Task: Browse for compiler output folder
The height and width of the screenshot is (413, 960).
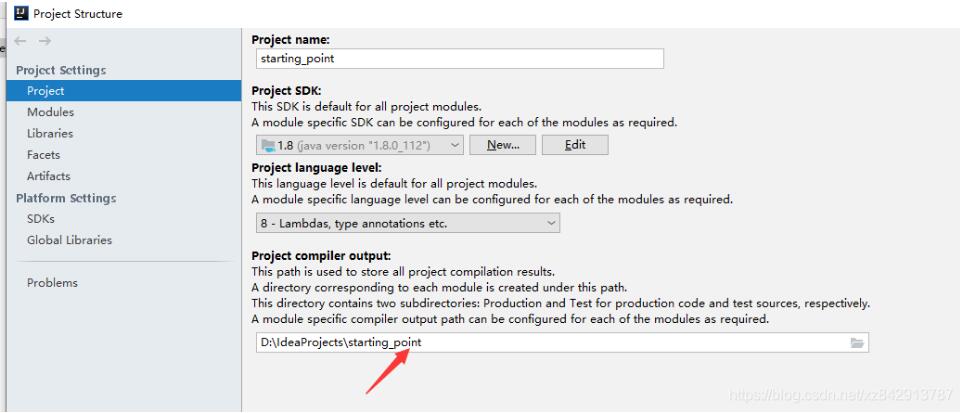Action: point(857,343)
